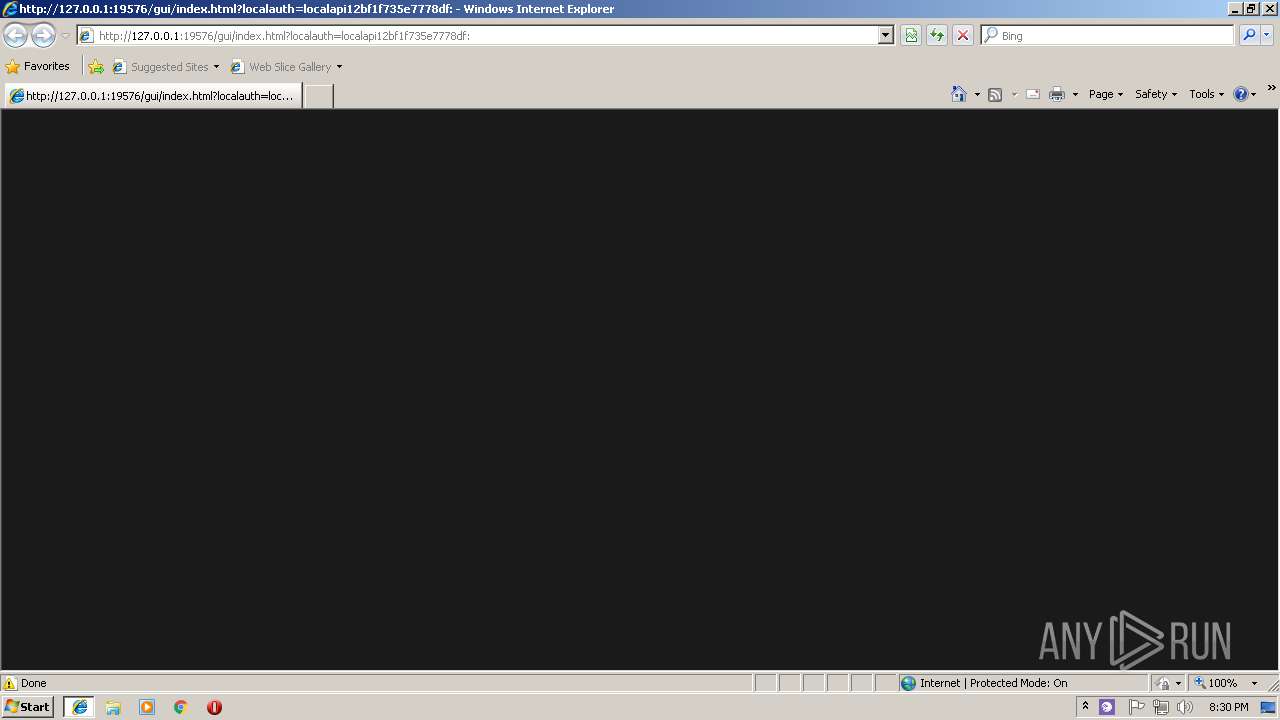Expand the Print dropdown arrow

pyautogui.click(x=1075, y=94)
